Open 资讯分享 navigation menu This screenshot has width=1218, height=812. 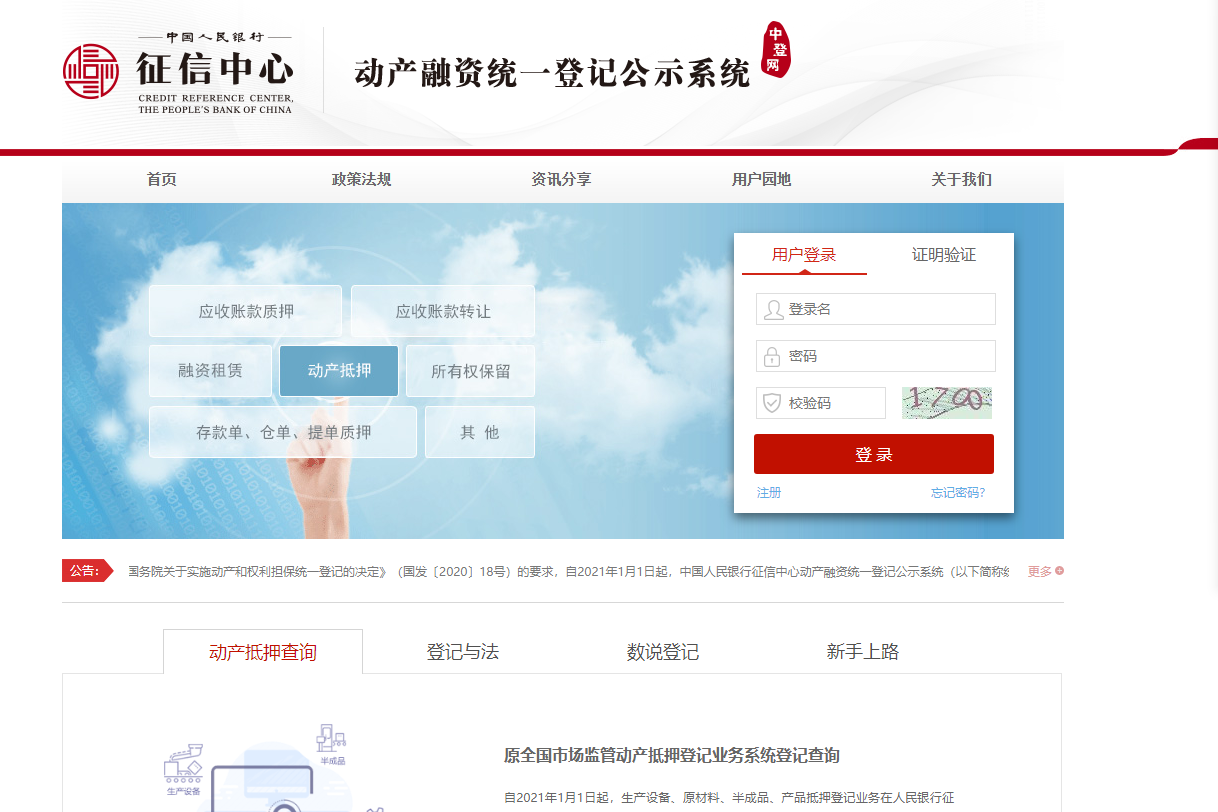point(561,180)
